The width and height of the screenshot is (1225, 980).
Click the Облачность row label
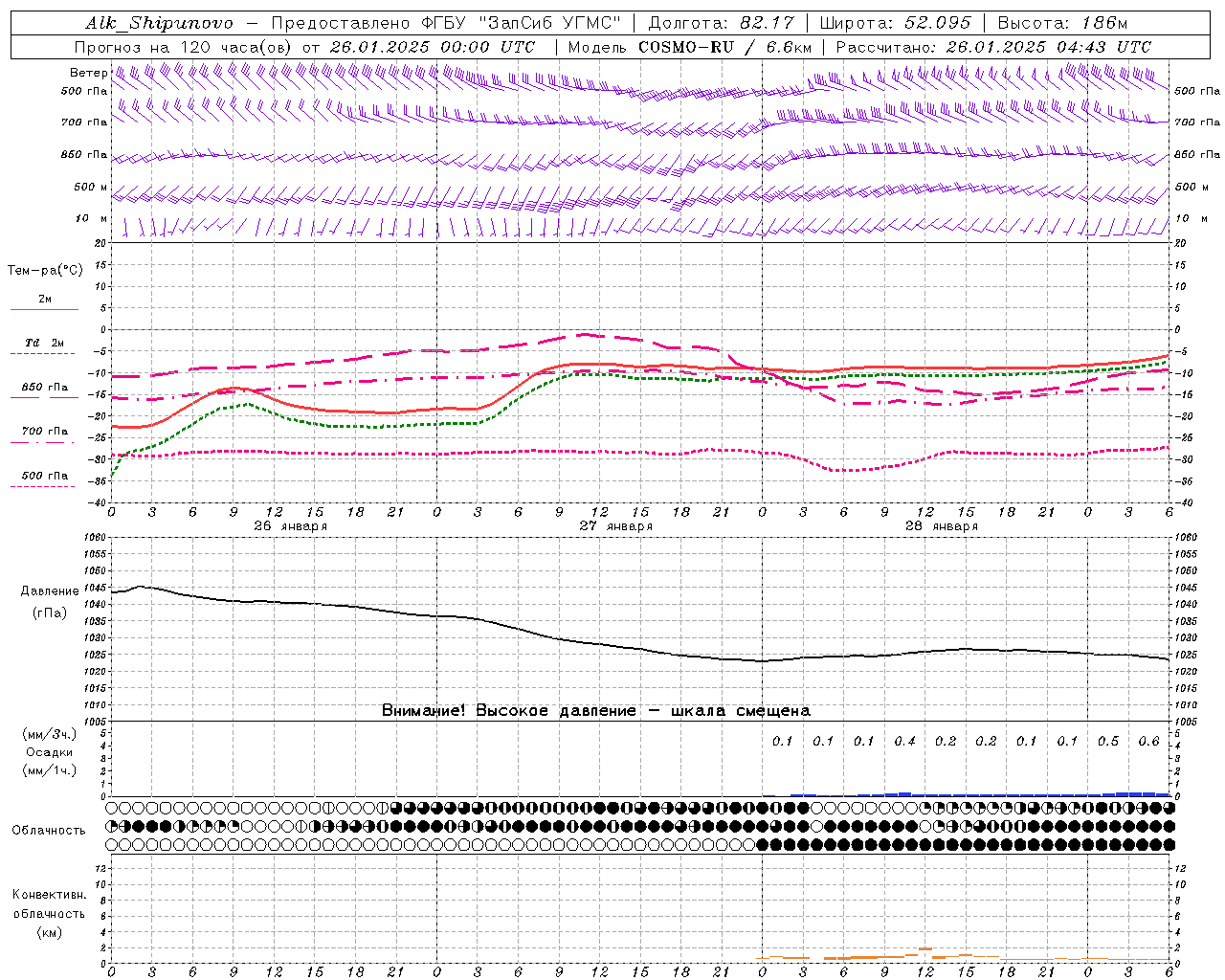[49, 831]
